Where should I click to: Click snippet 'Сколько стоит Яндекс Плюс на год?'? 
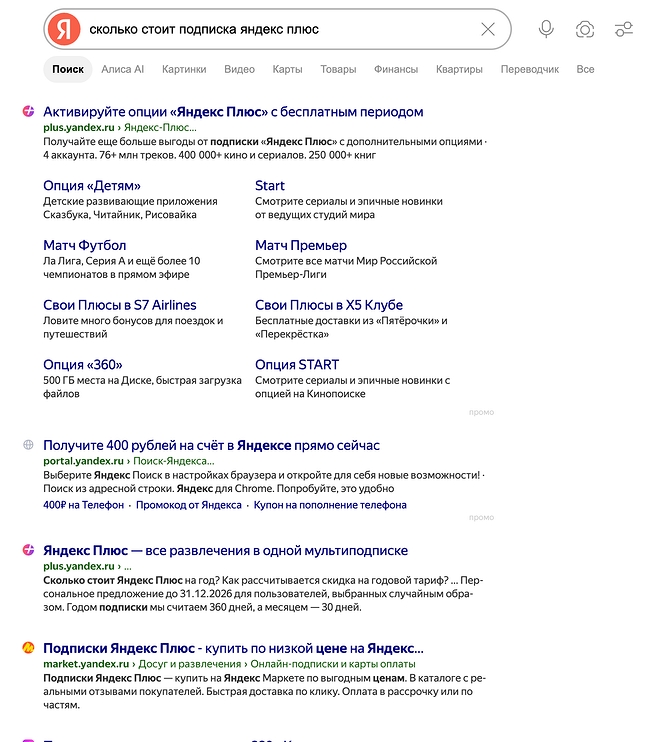131,580
